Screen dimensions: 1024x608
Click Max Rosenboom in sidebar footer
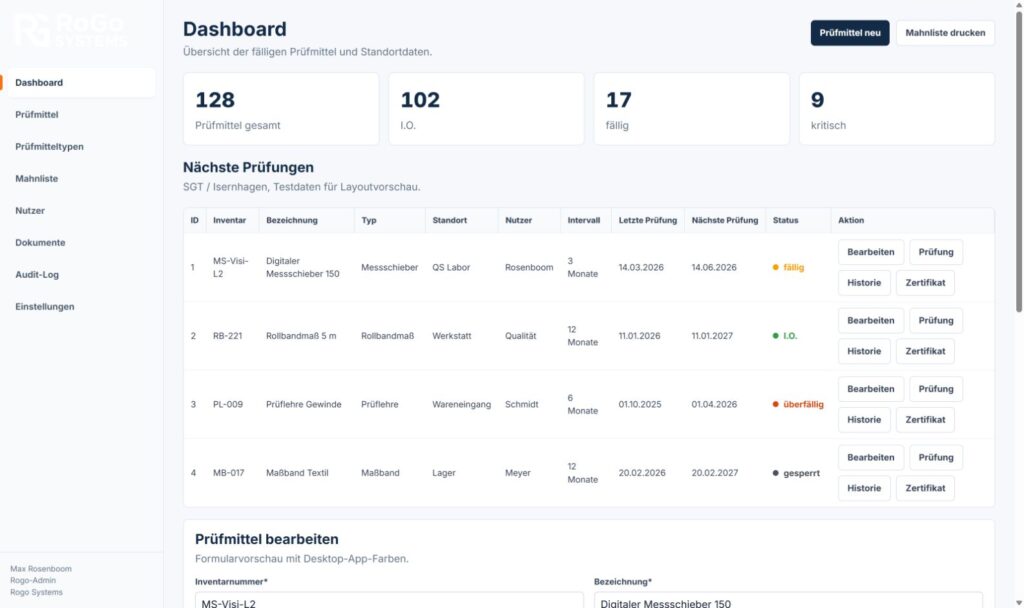click(41, 569)
